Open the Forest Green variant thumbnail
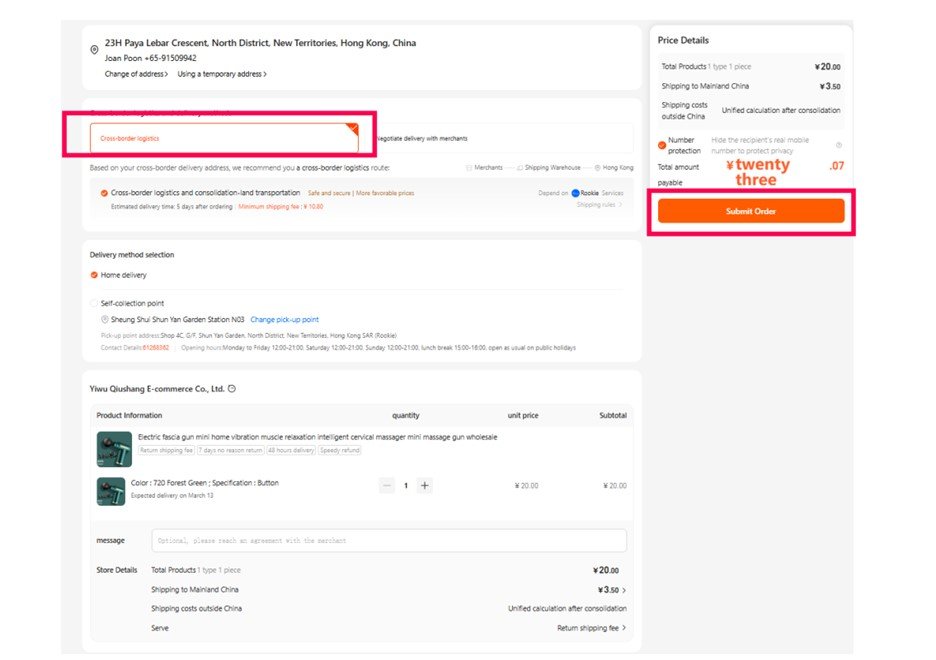This screenshot has height=660, width=936. click(x=110, y=491)
